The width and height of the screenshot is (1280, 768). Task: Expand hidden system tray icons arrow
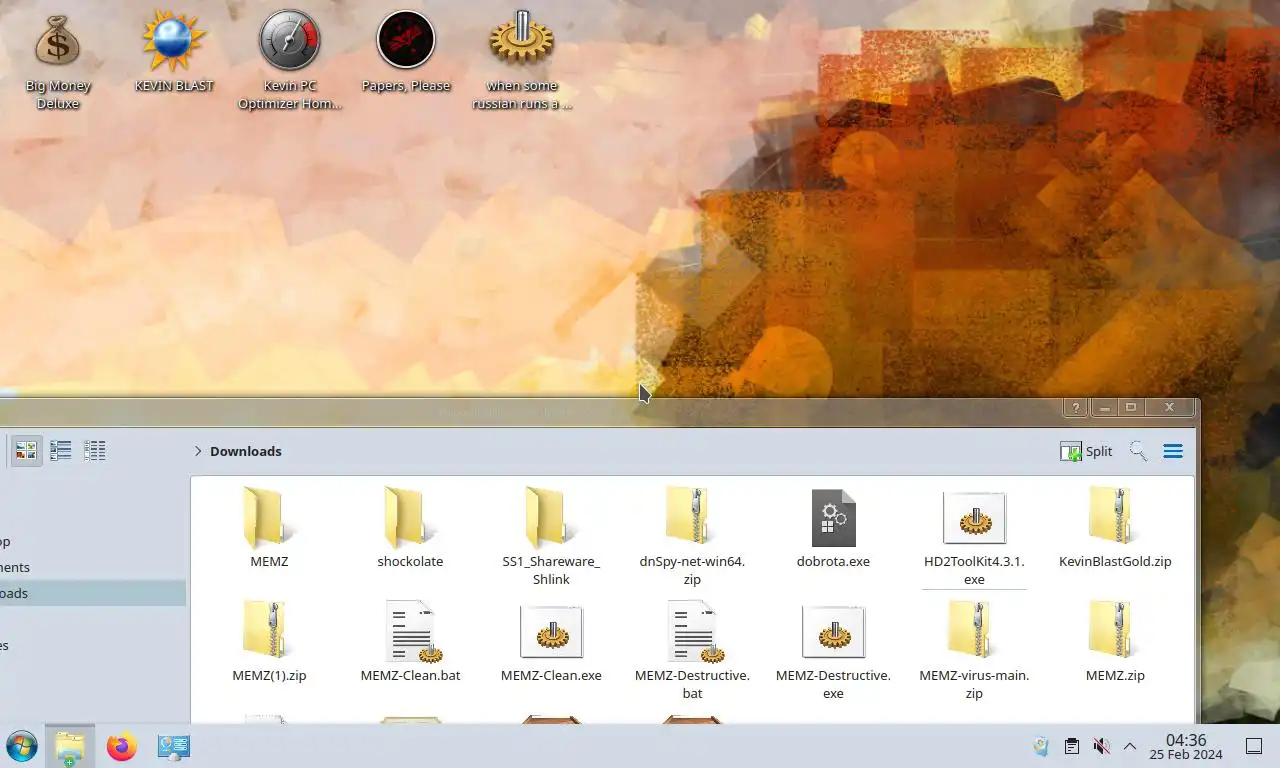click(x=1130, y=746)
